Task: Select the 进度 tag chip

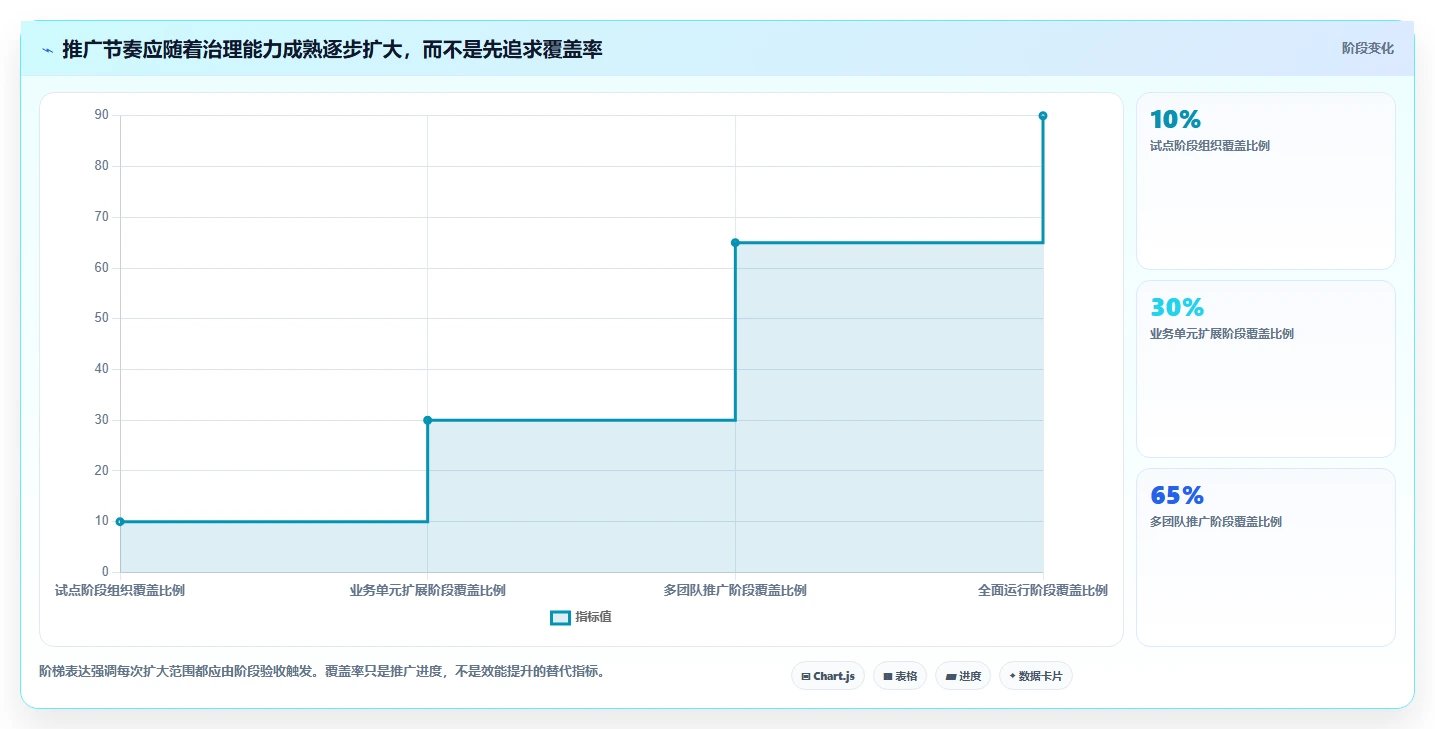Action: click(963, 676)
